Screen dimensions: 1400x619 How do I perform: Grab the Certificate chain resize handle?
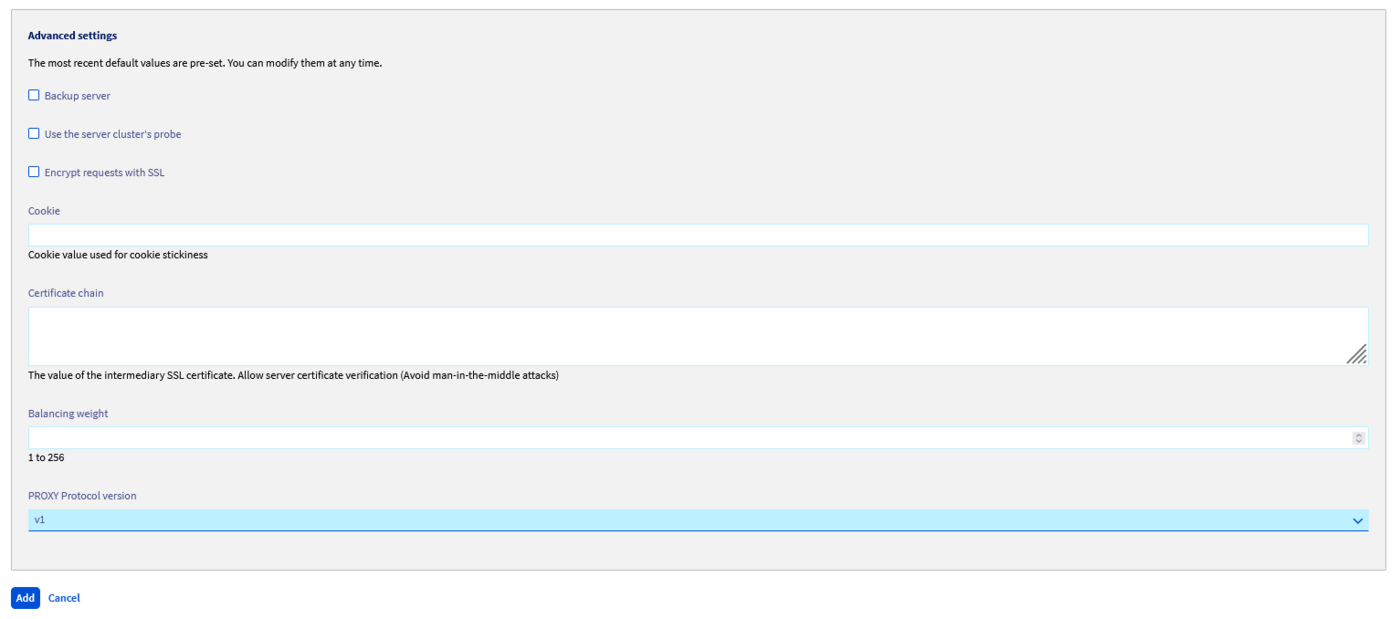coord(1356,354)
